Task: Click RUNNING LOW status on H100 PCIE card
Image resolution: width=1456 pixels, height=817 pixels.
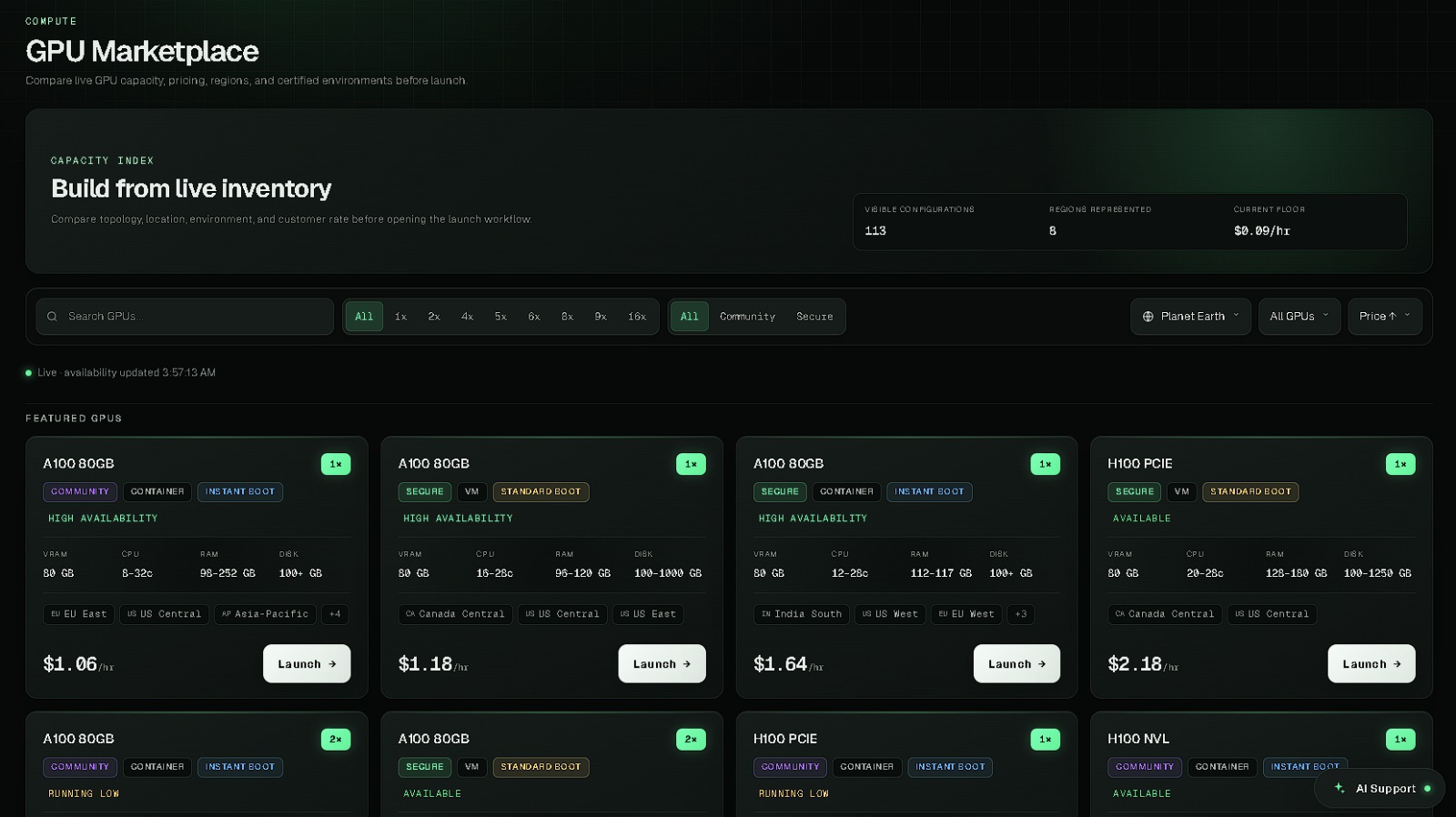Action: pos(794,794)
